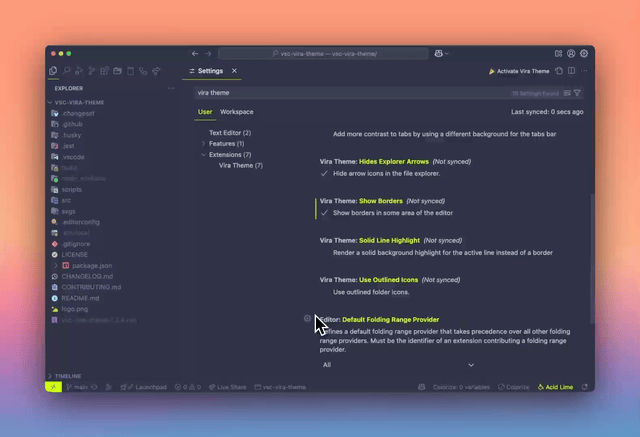Open the settings filter funnel icon

tap(577, 93)
